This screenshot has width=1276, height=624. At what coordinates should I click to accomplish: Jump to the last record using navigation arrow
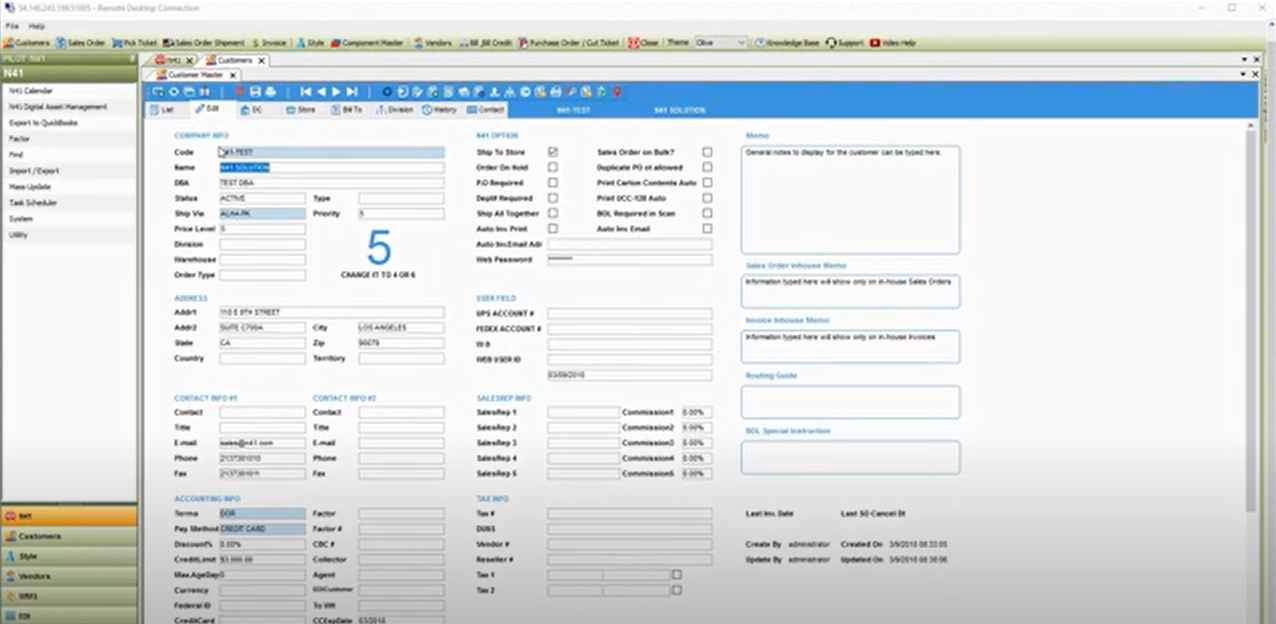[x=352, y=90]
